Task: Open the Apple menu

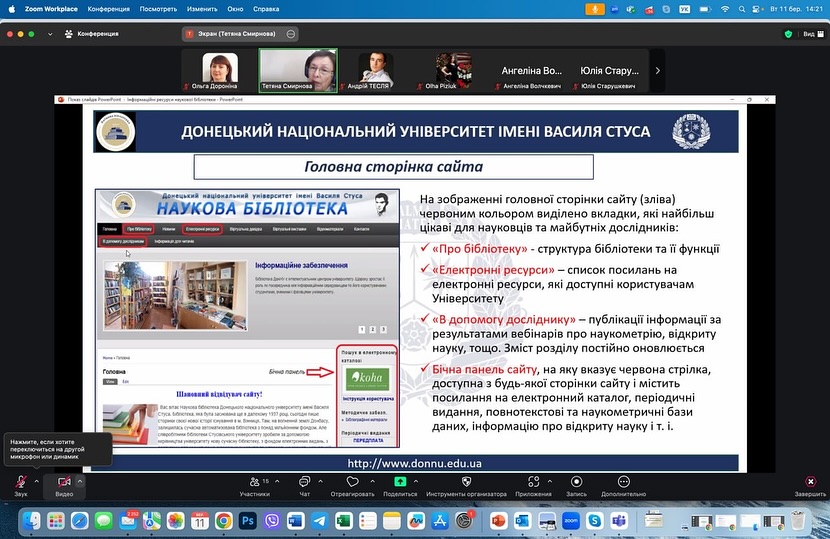Action: [12, 9]
